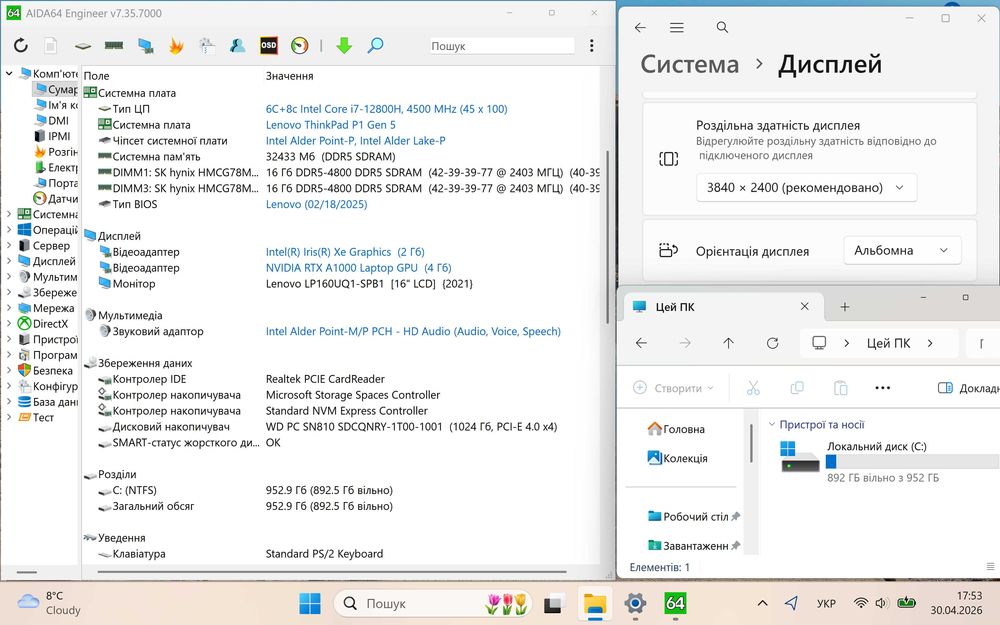Open the Intel Iris Xe Graphics link
The image size is (1000, 625).
click(x=345, y=252)
